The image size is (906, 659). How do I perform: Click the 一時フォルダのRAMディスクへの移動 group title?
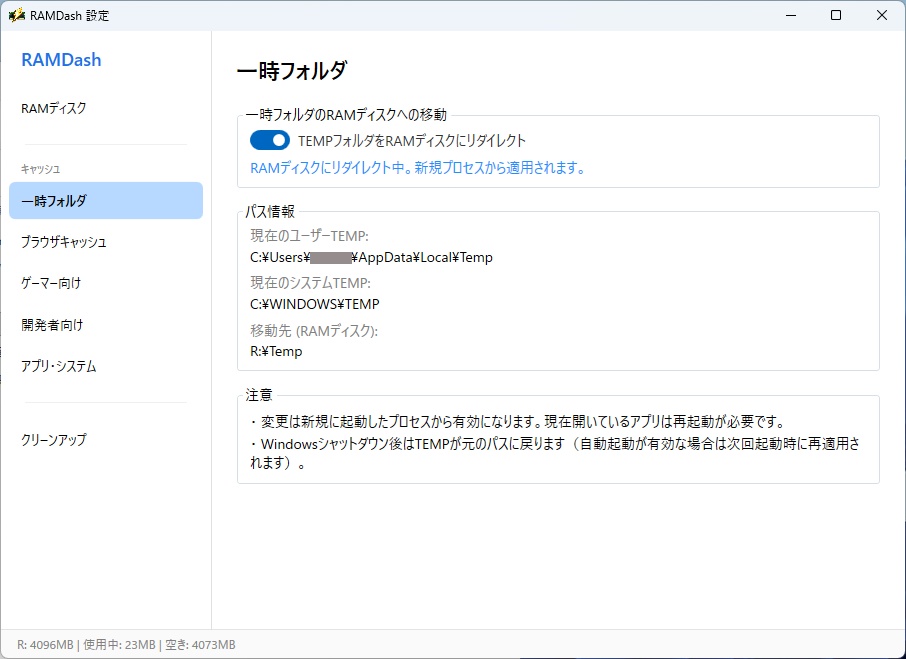[346, 115]
